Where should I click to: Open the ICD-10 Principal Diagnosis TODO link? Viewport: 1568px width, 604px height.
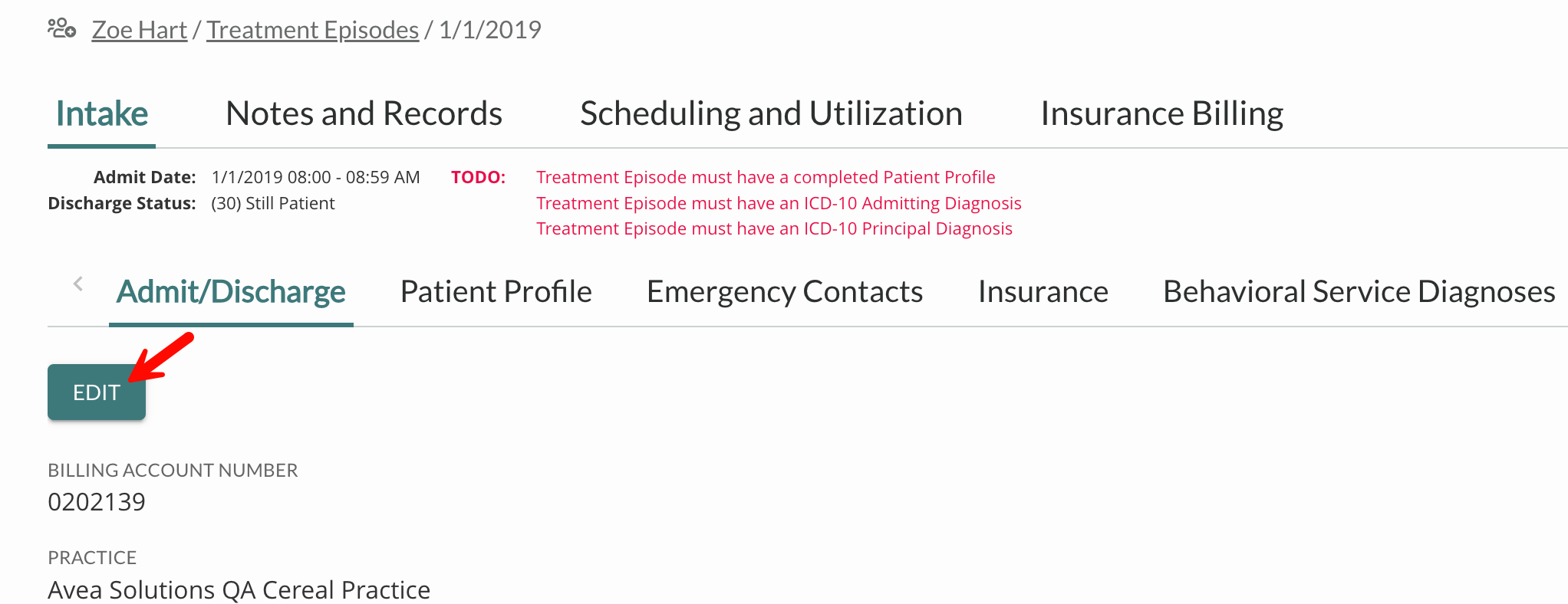[x=774, y=228]
